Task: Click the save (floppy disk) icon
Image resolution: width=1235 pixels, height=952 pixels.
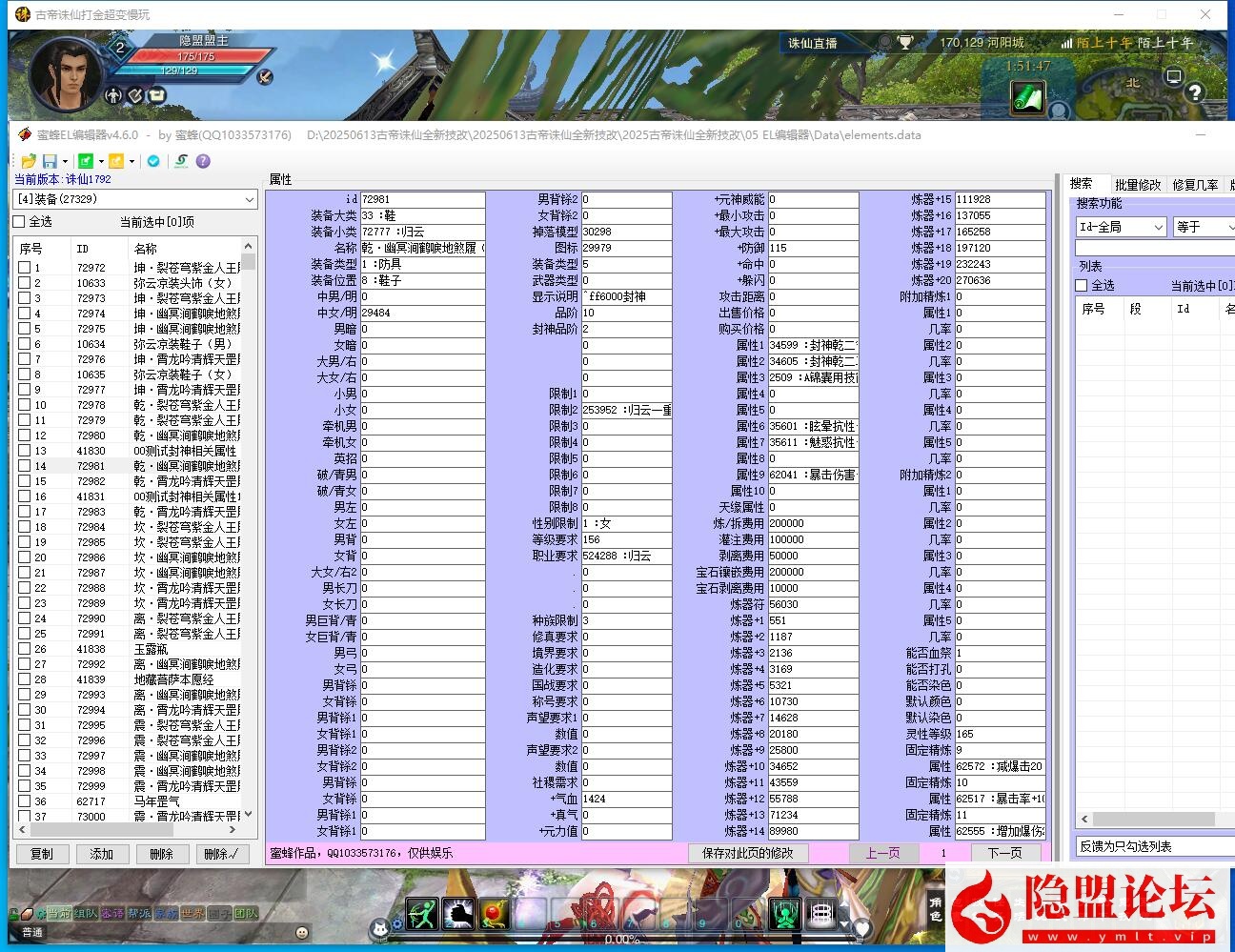Action: [51, 161]
